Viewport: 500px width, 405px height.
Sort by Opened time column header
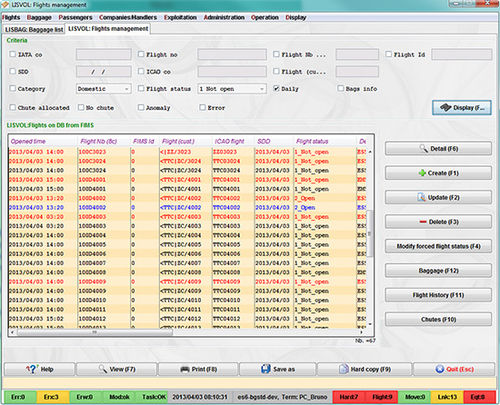[42, 141]
